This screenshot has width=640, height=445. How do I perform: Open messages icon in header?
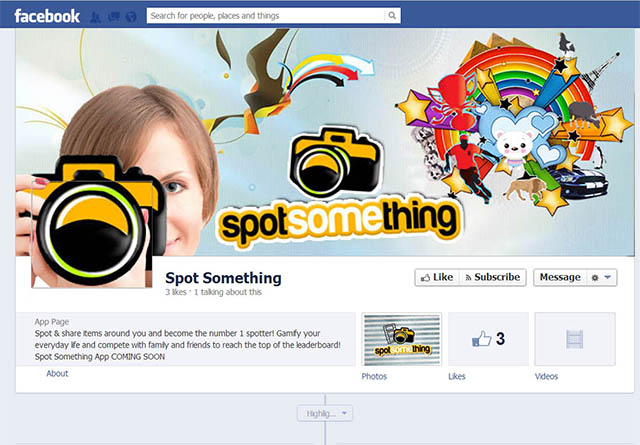tap(113, 17)
